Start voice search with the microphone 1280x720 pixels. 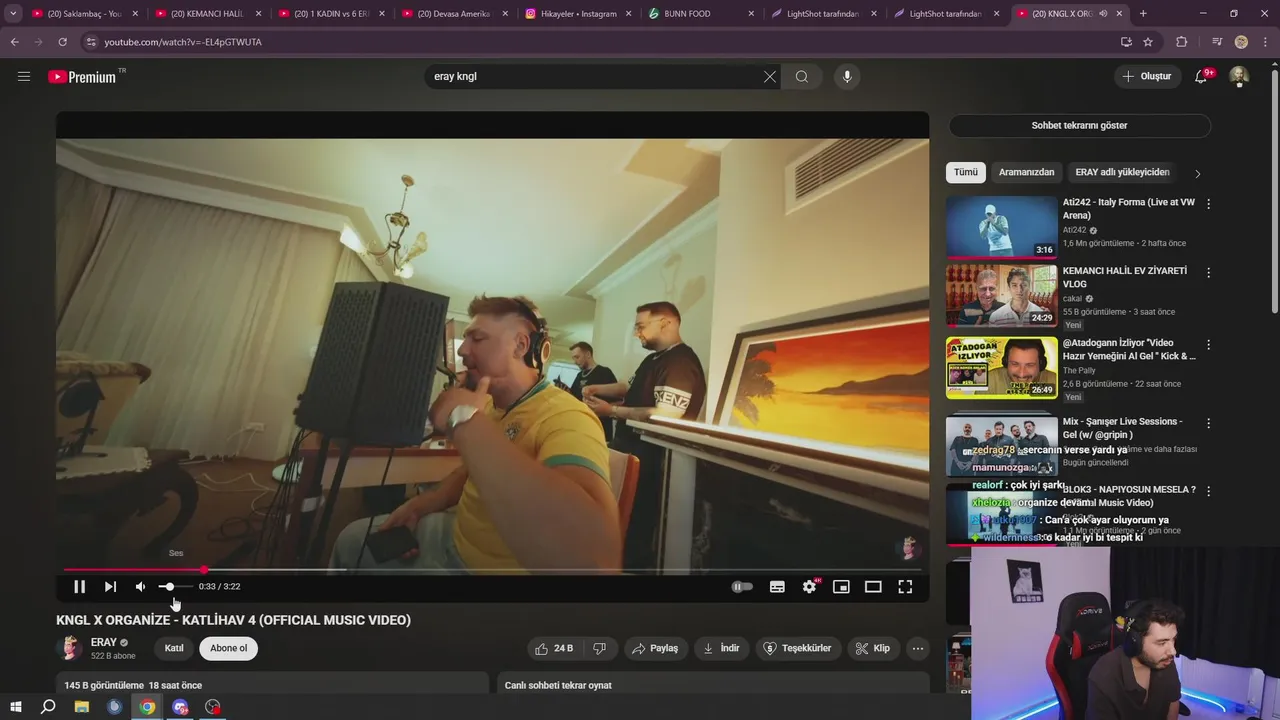[847, 76]
